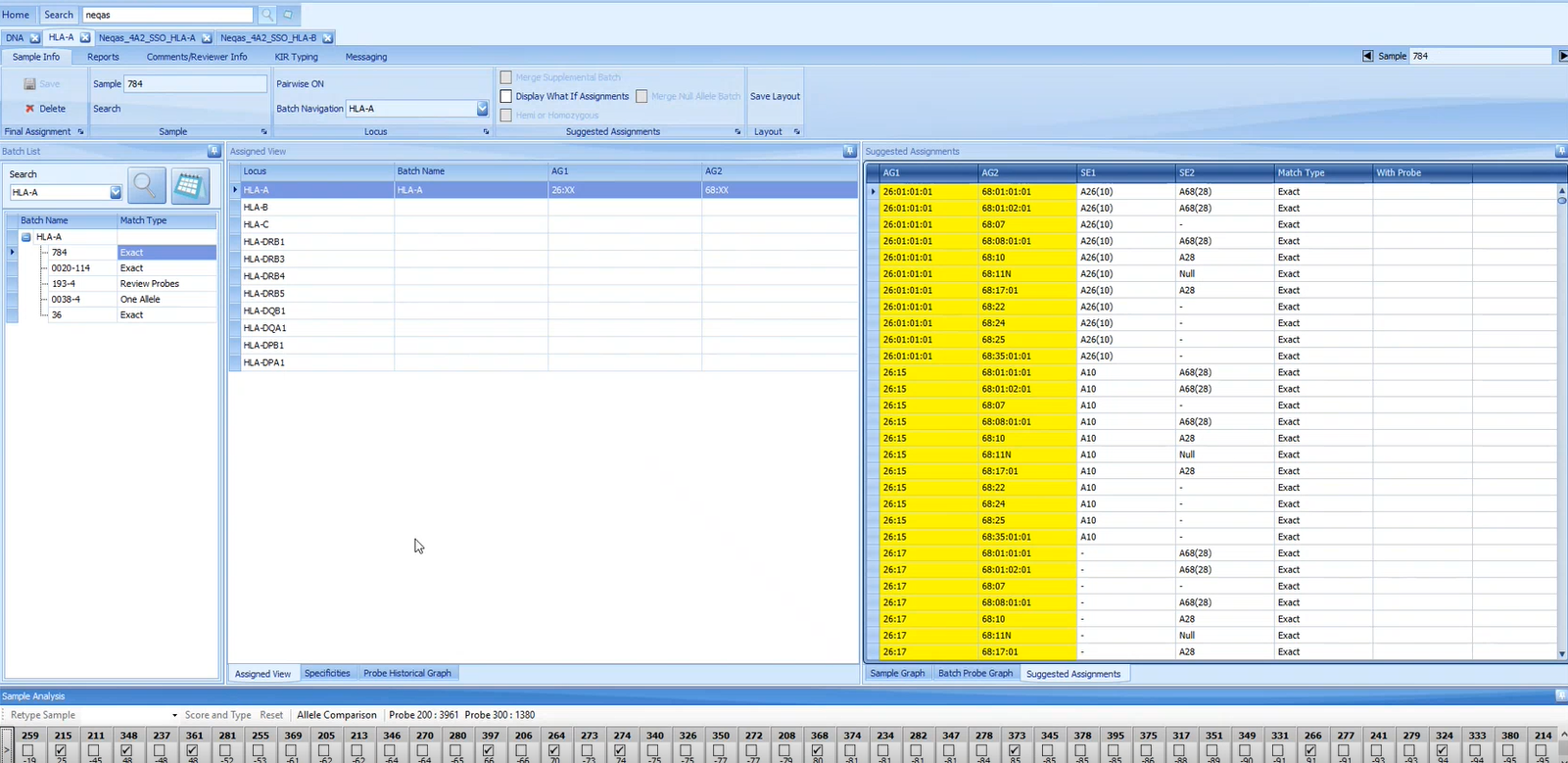The height and width of the screenshot is (763, 1568).
Task: Uncheck checkbox for probe 266
Action: pos(1310,751)
